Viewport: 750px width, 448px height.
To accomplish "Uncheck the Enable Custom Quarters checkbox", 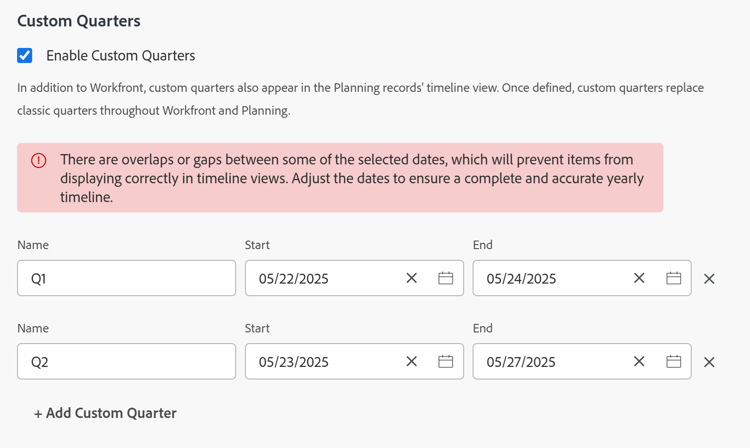I will point(25,56).
